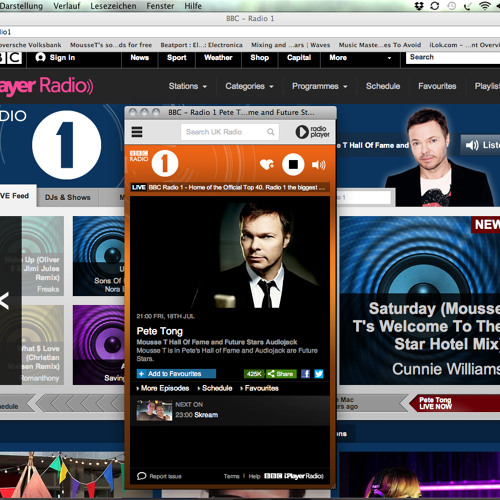Open Terms link in the player footer

[x=232, y=476]
